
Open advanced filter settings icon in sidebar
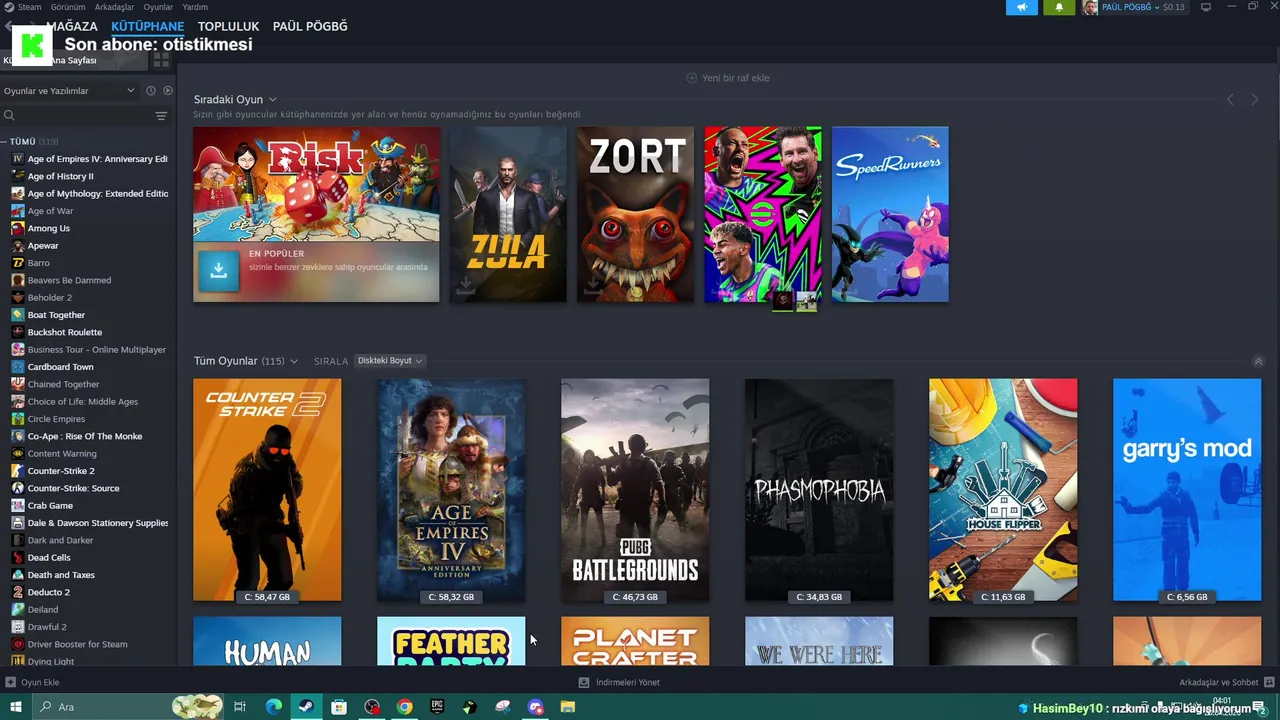[161, 116]
